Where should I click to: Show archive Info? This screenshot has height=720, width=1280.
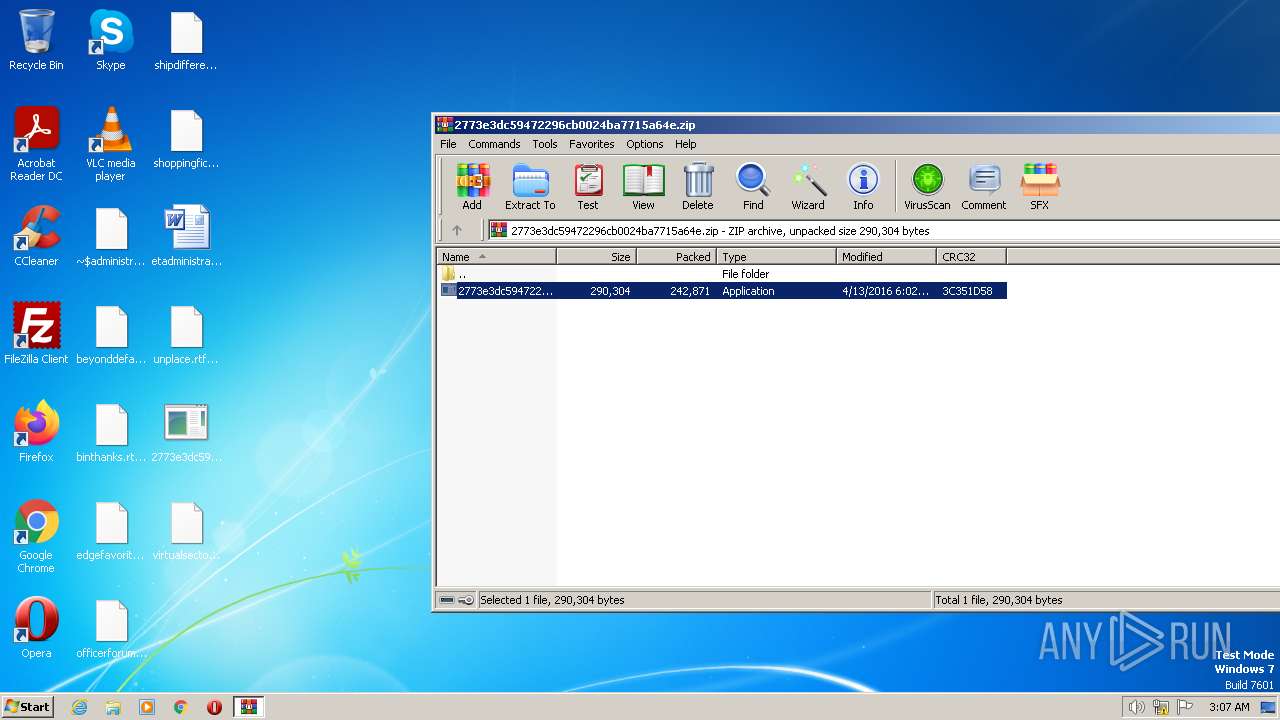863,187
